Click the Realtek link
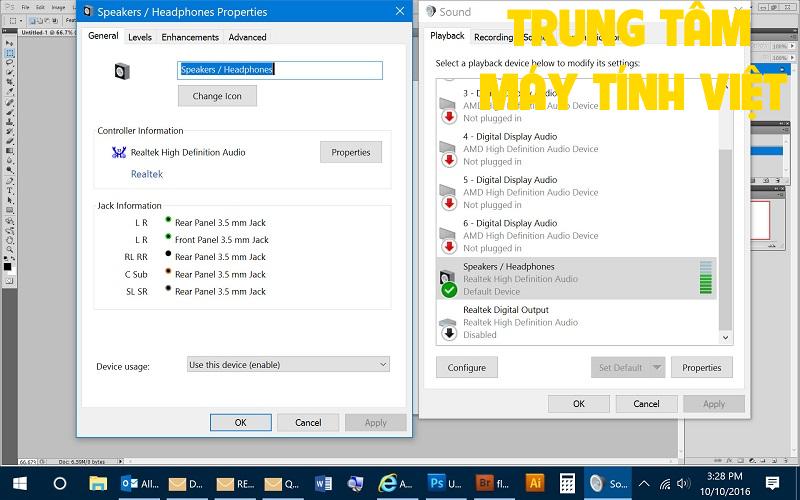The image size is (800, 500). pyautogui.click(x=147, y=174)
